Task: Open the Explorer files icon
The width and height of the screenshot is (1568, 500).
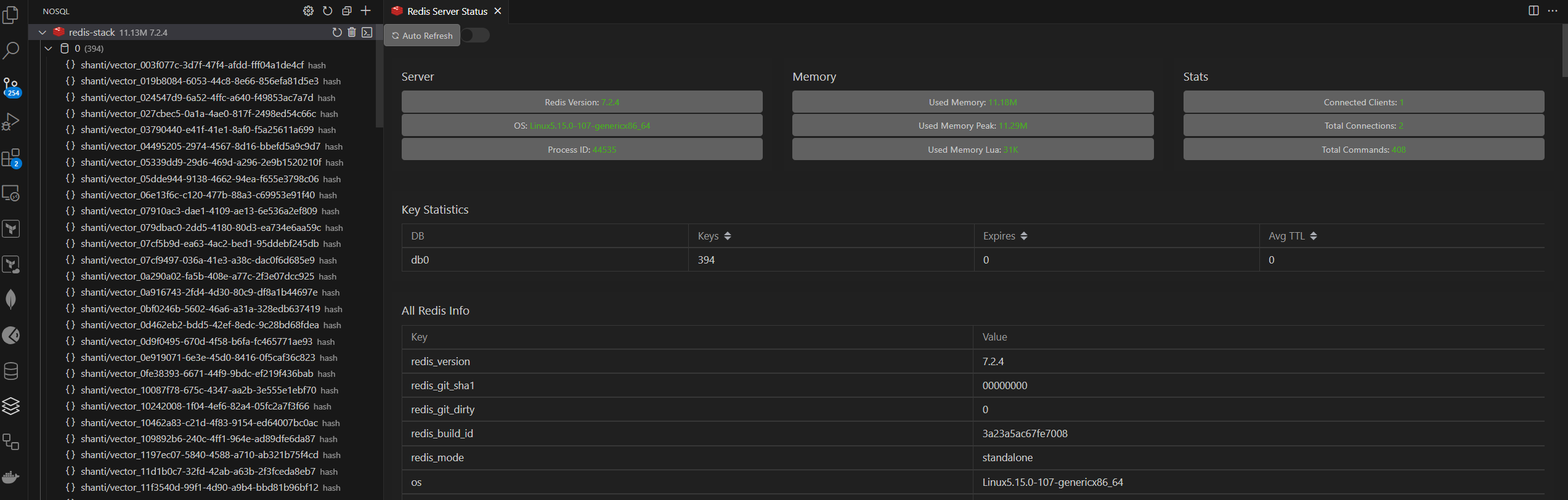Action: pyautogui.click(x=11, y=15)
